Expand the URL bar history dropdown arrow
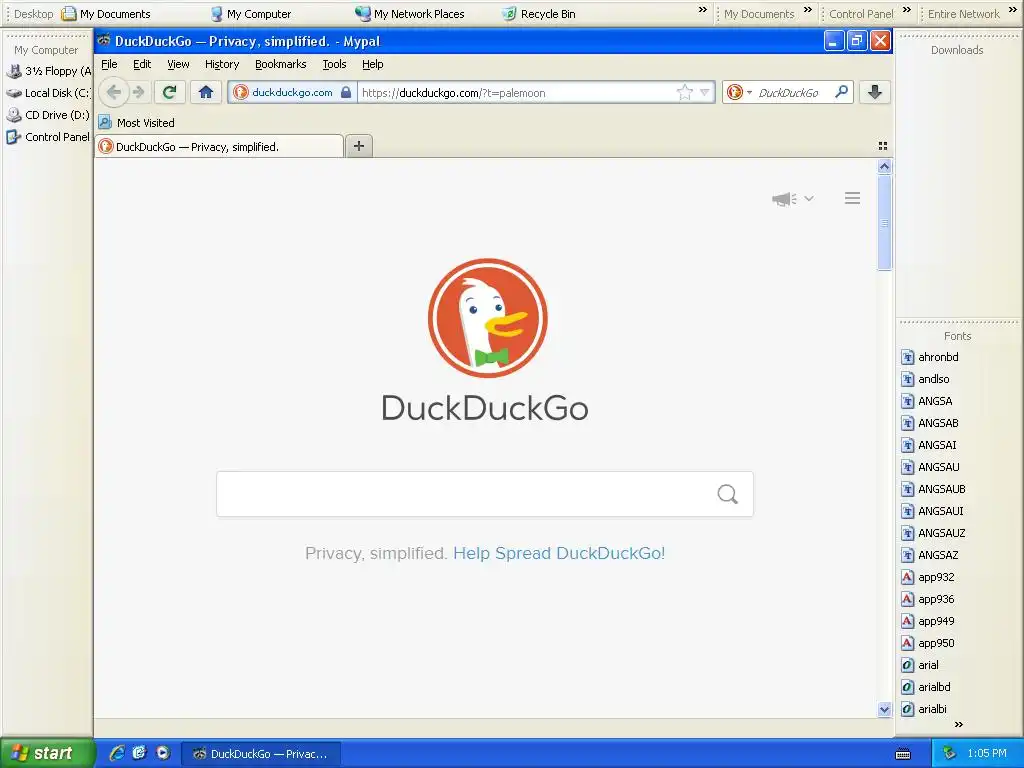Screen dimensions: 1024x768 705,92
